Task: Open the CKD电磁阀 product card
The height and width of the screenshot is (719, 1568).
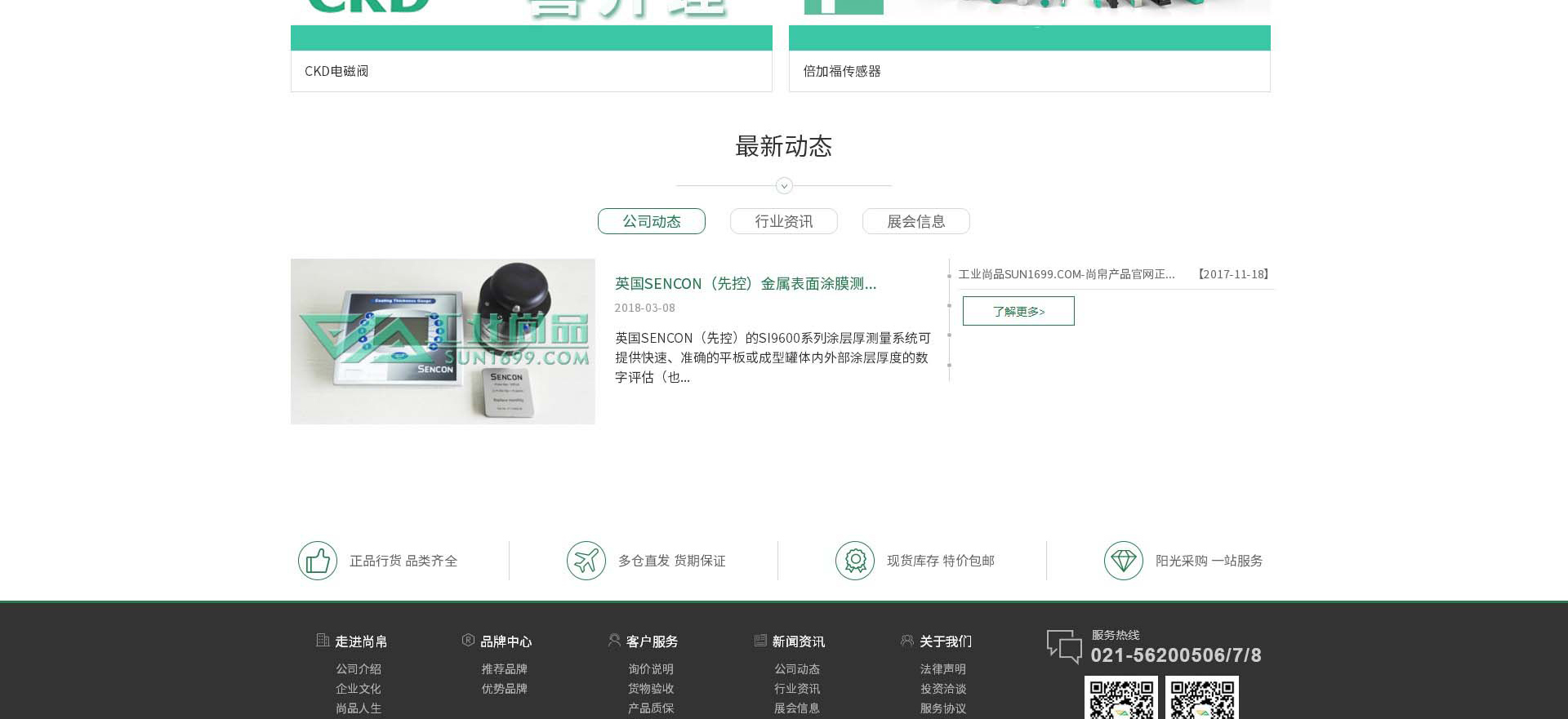Action: (x=531, y=71)
